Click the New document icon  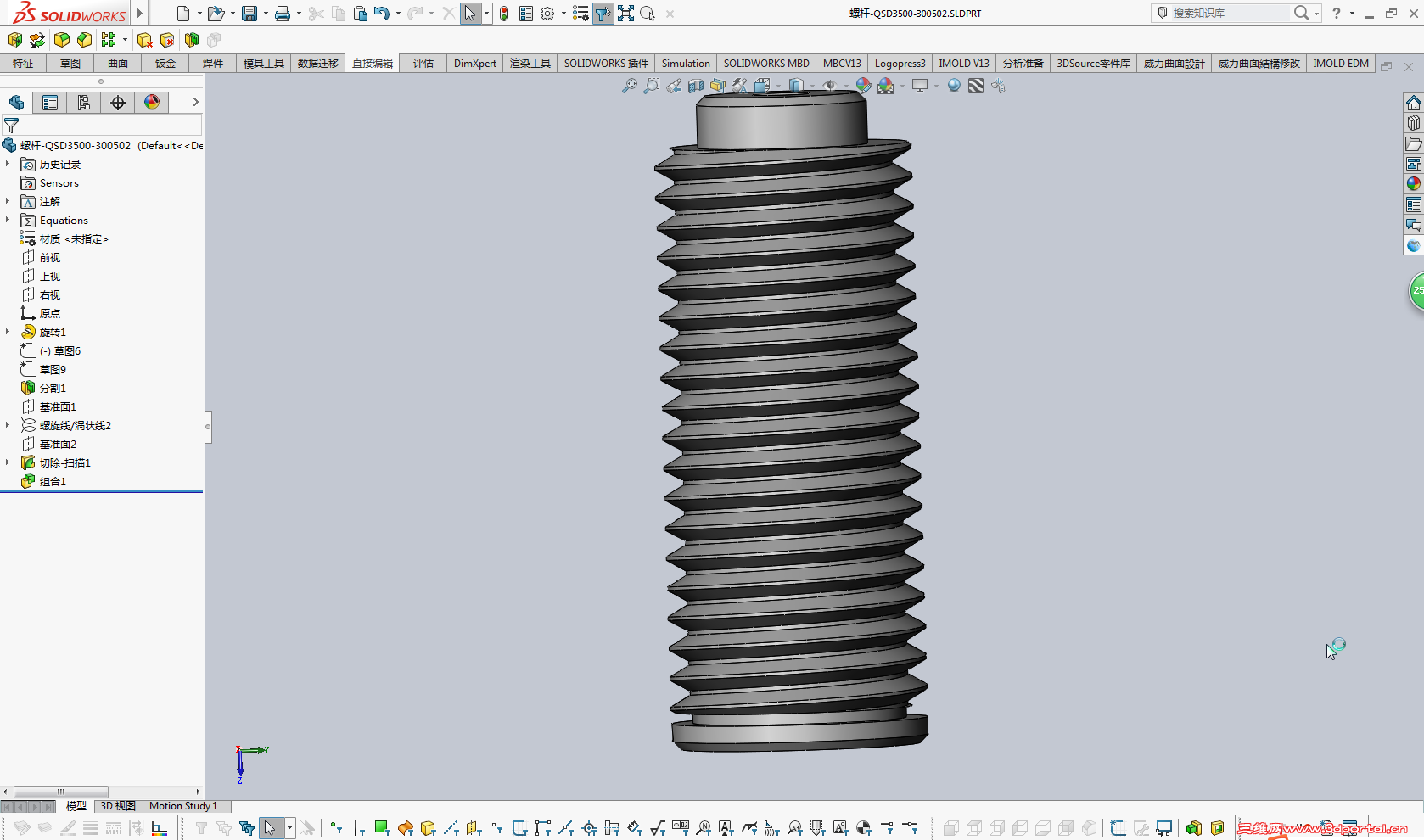(182, 14)
